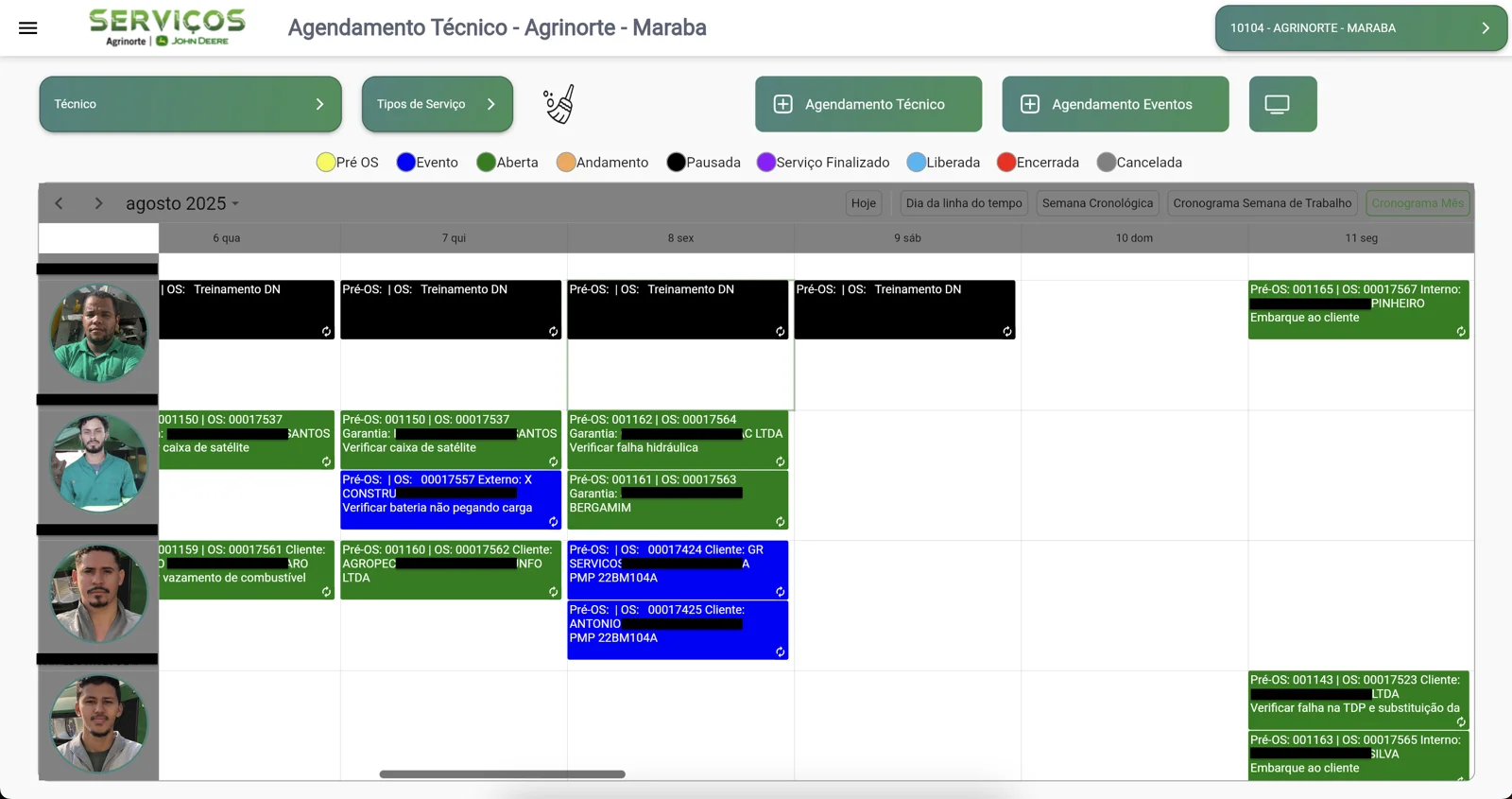
Task: Open the Tipos de Serviço dropdown
Action: [438, 104]
